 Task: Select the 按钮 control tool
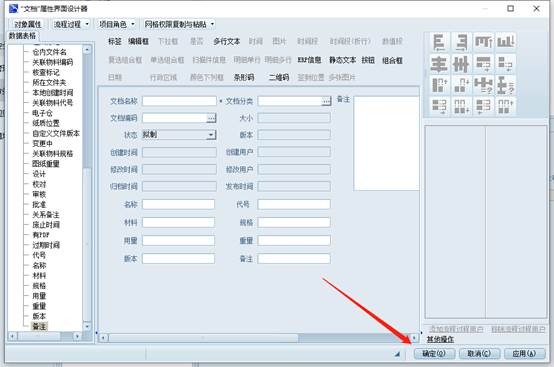click(x=368, y=60)
